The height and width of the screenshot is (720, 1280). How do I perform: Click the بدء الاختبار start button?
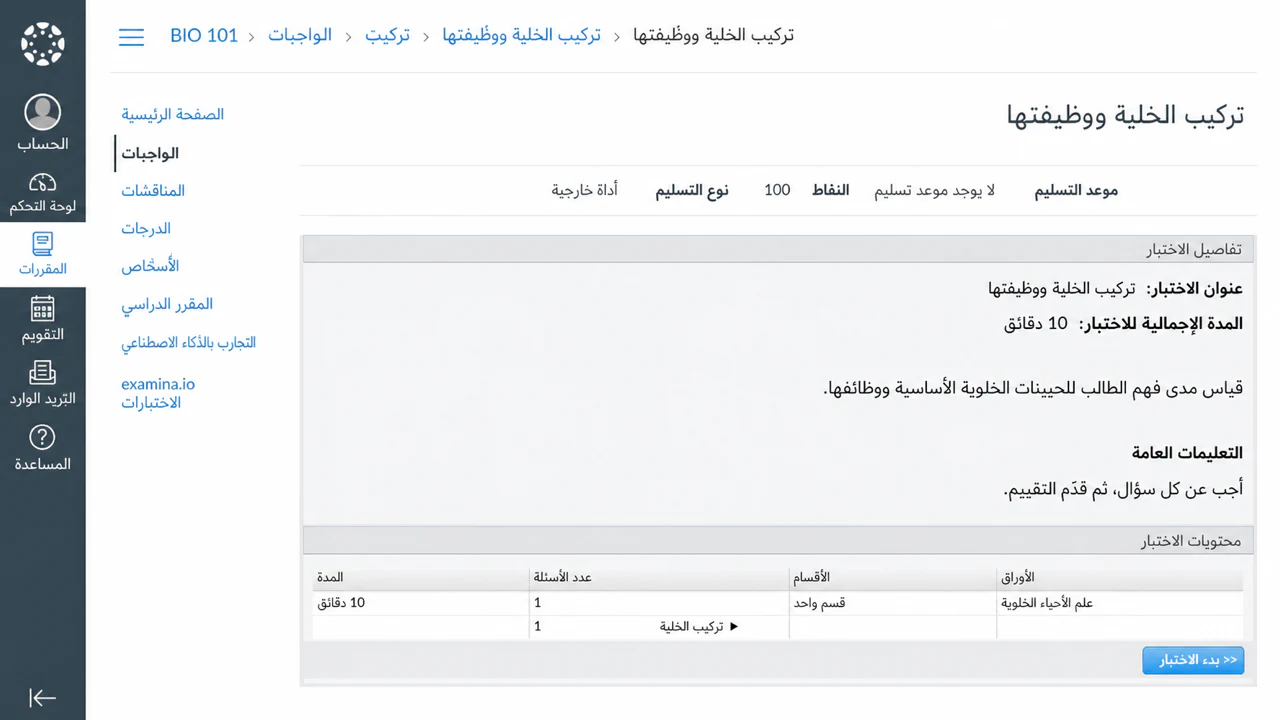tap(1193, 660)
